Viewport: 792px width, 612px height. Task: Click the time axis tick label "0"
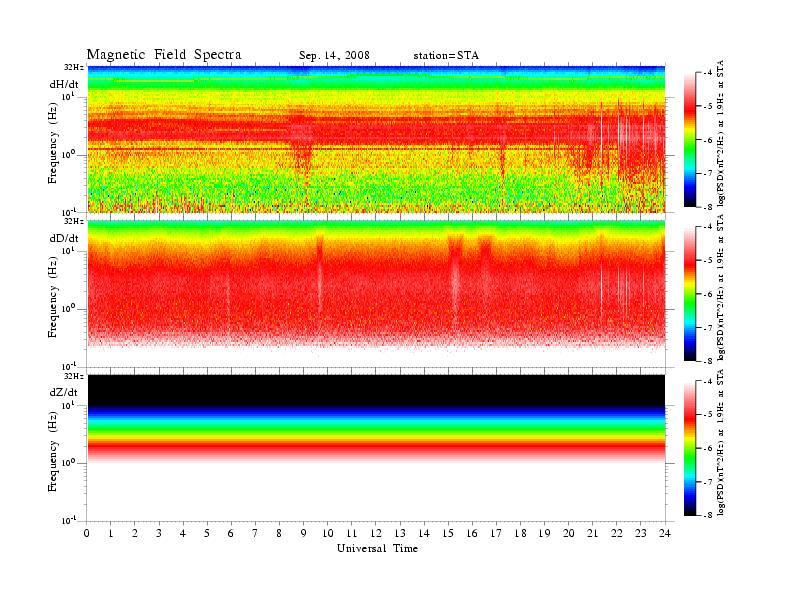(87, 533)
